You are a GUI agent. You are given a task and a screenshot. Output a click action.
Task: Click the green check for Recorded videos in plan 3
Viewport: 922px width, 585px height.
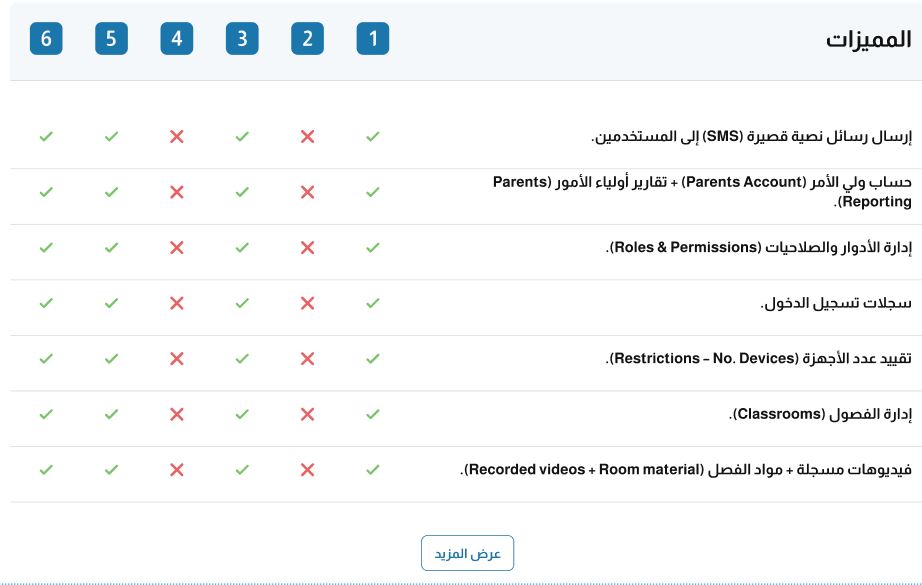[242, 470]
